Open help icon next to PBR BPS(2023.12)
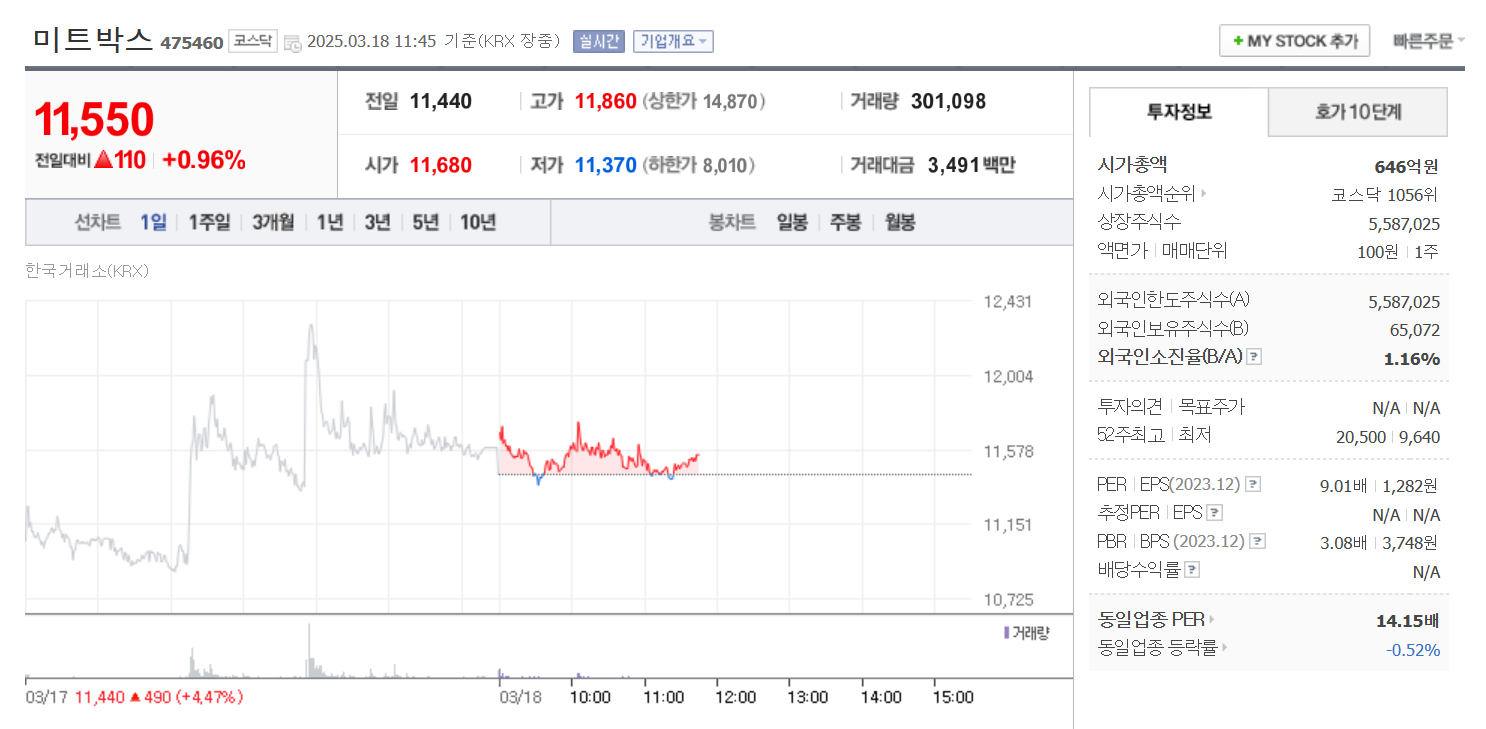 click(x=1257, y=542)
